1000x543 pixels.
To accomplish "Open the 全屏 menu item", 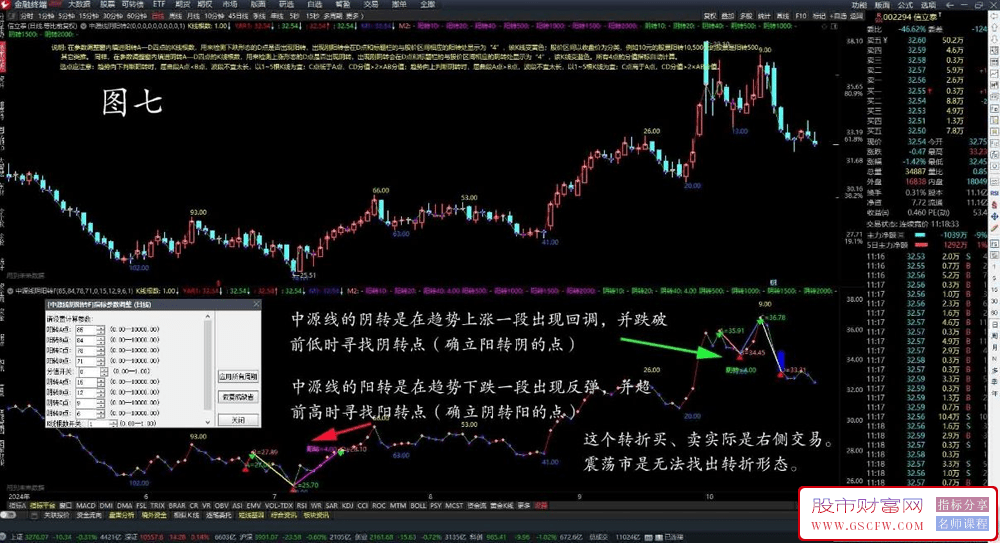I will click(x=427, y=4).
